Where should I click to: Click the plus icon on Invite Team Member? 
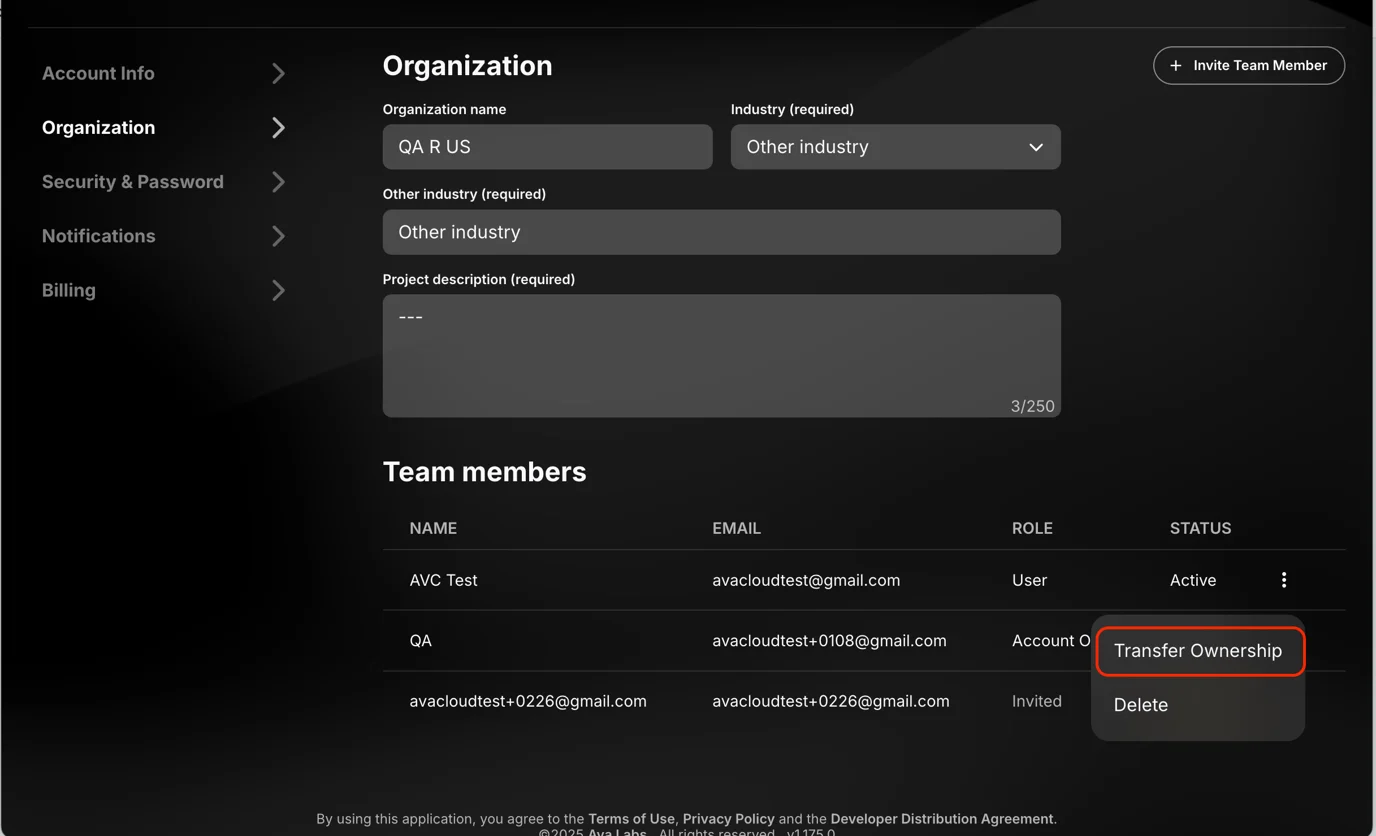(1175, 65)
